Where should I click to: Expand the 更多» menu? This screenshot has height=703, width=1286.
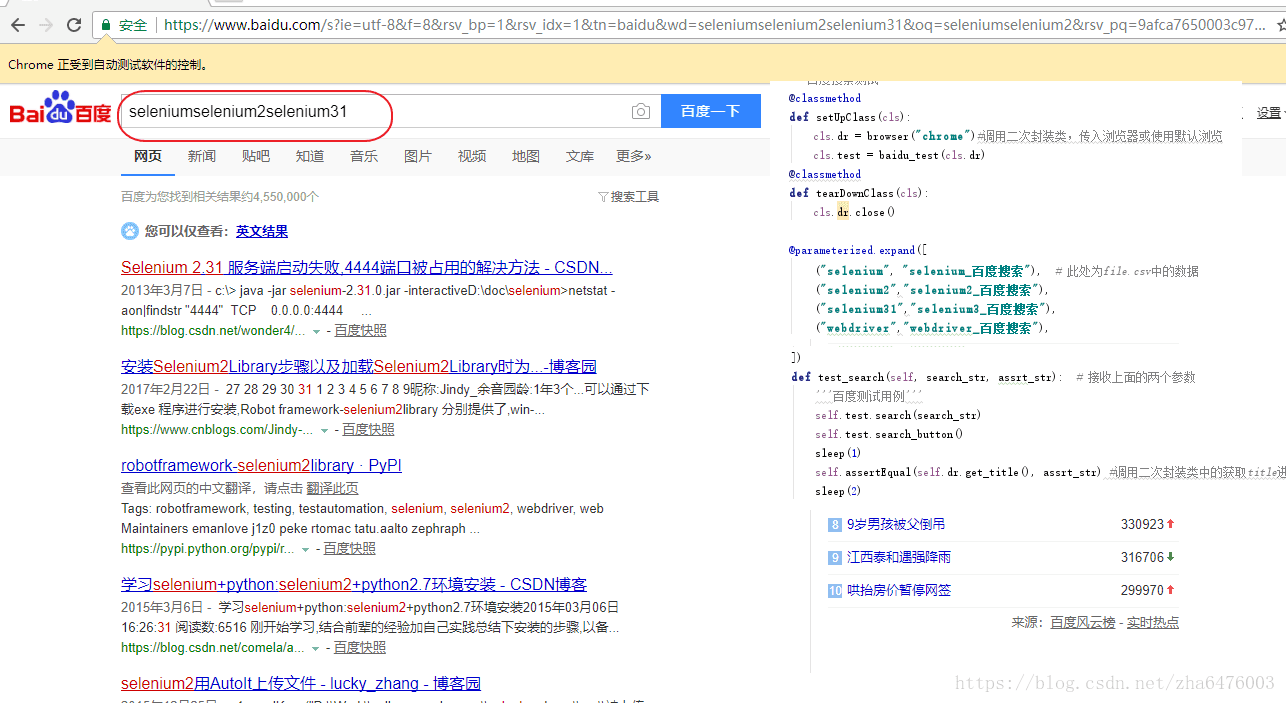(x=634, y=156)
